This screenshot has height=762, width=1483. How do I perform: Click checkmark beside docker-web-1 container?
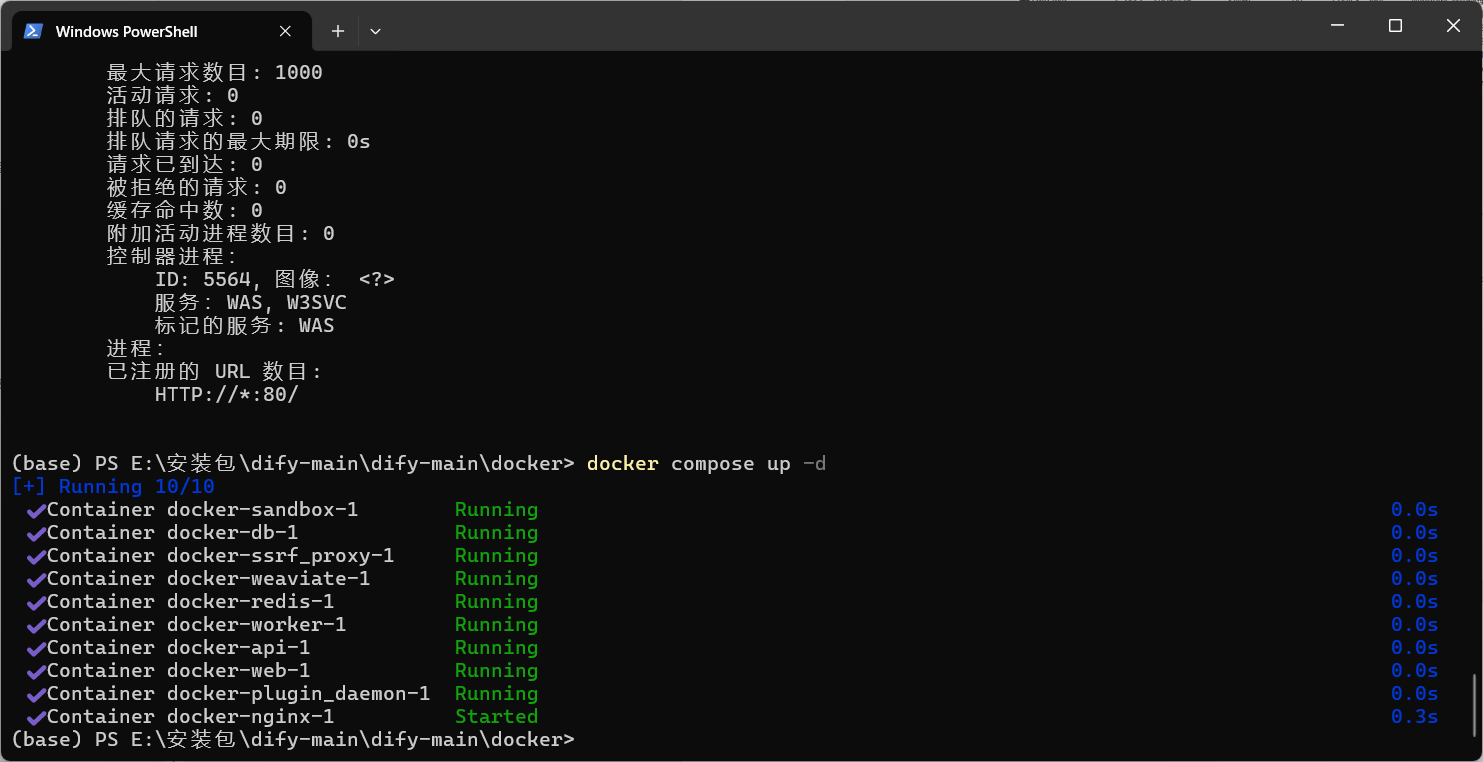[x=36, y=671]
